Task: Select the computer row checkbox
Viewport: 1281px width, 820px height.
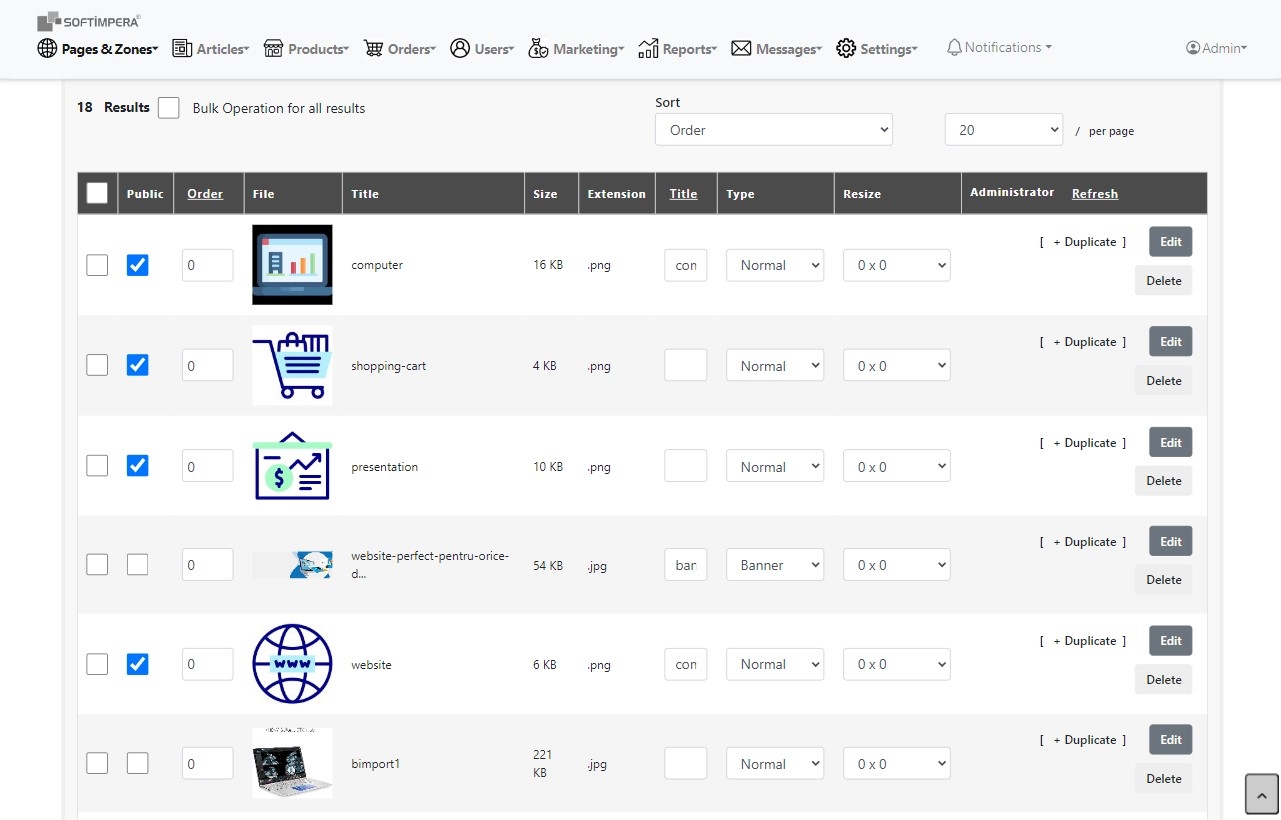Action: coord(97,265)
